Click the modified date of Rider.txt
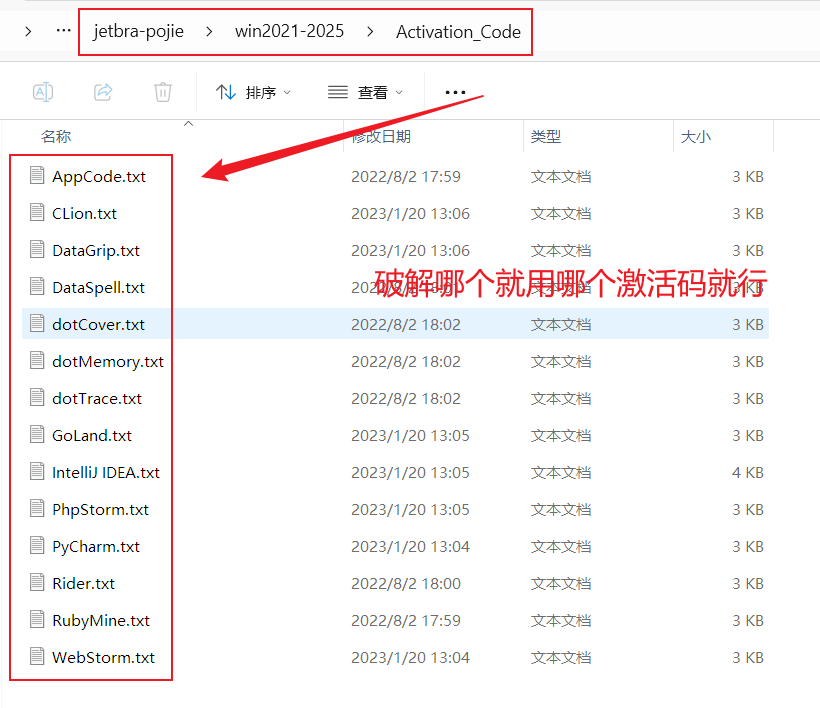The image size is (820, 708). tap(406, 584)
